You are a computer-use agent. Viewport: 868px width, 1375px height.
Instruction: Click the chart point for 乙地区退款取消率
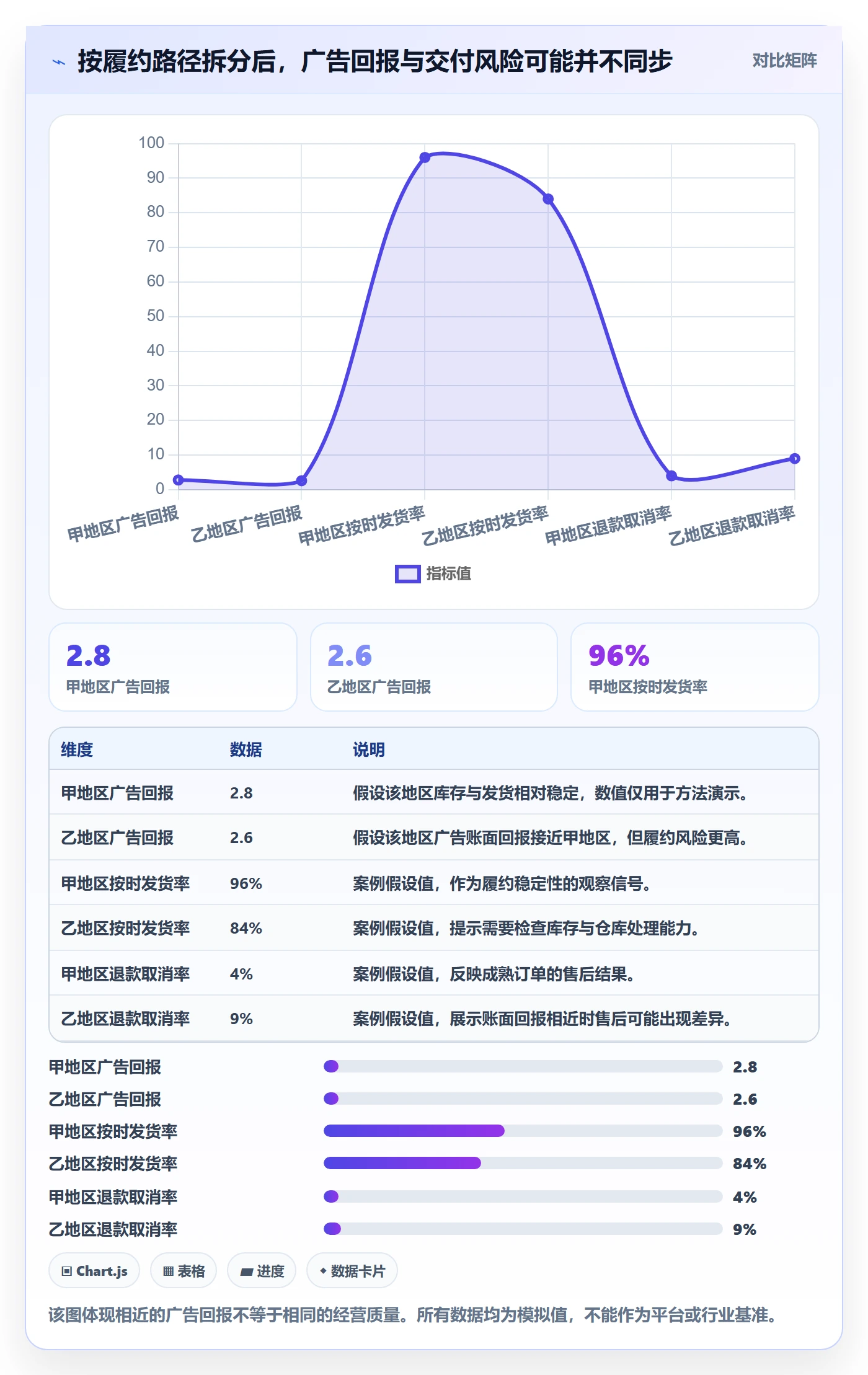pos(795,459)
